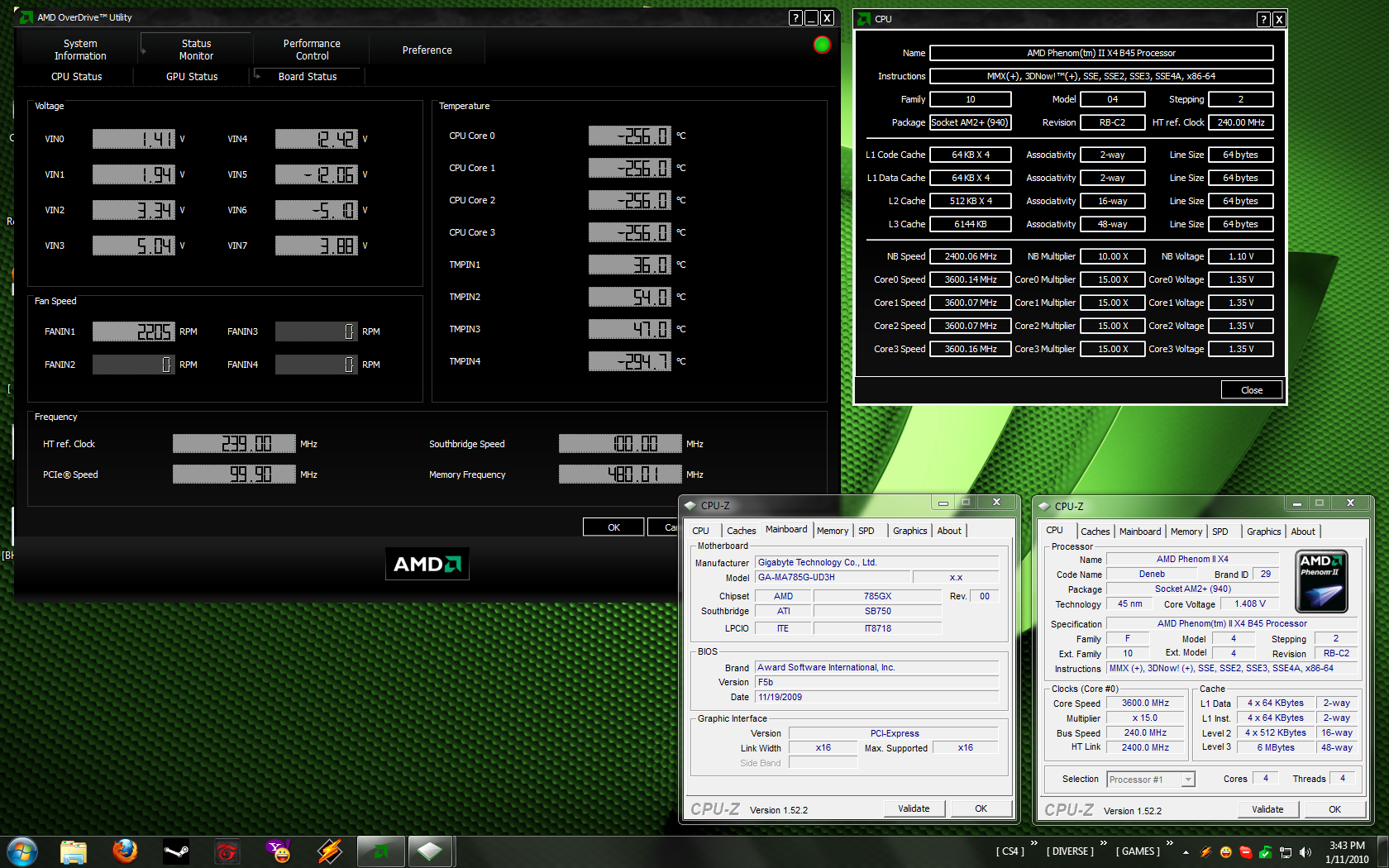Open About tab in Mainboard CPU-Z window
Viewport: 1389px width, 868px height.
[949, 531]
